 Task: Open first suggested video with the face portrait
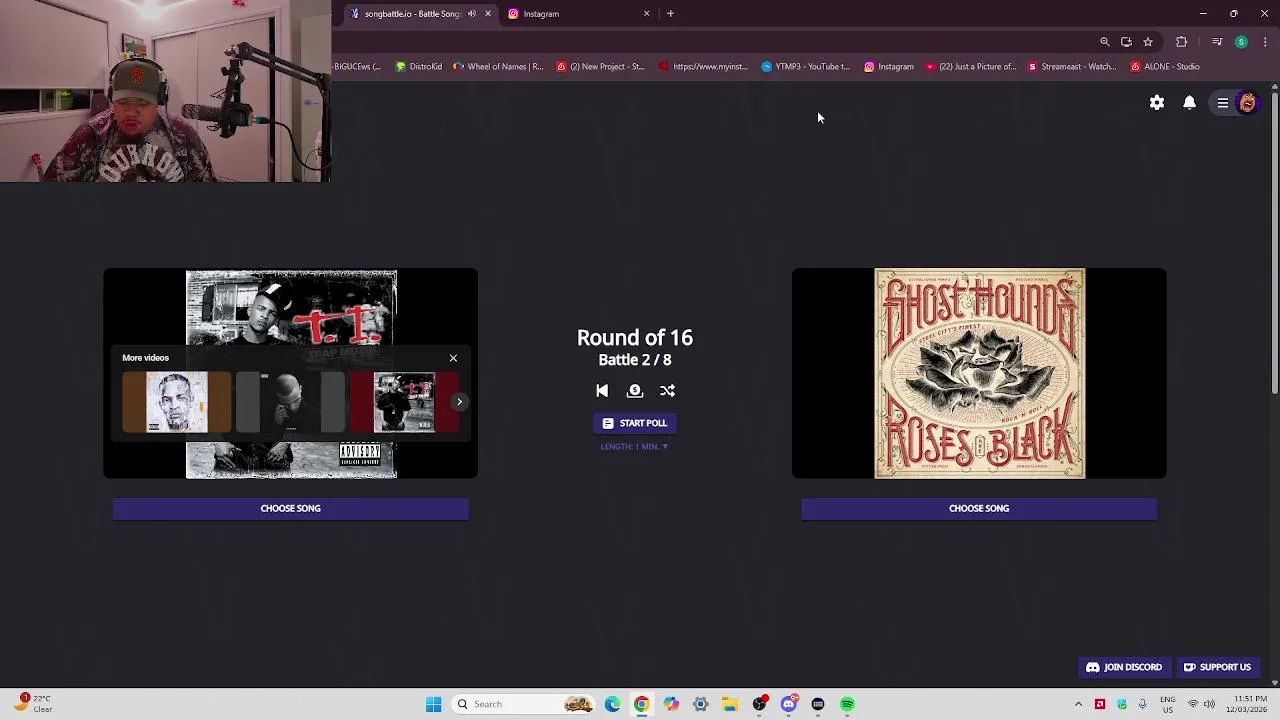point(177,403)
